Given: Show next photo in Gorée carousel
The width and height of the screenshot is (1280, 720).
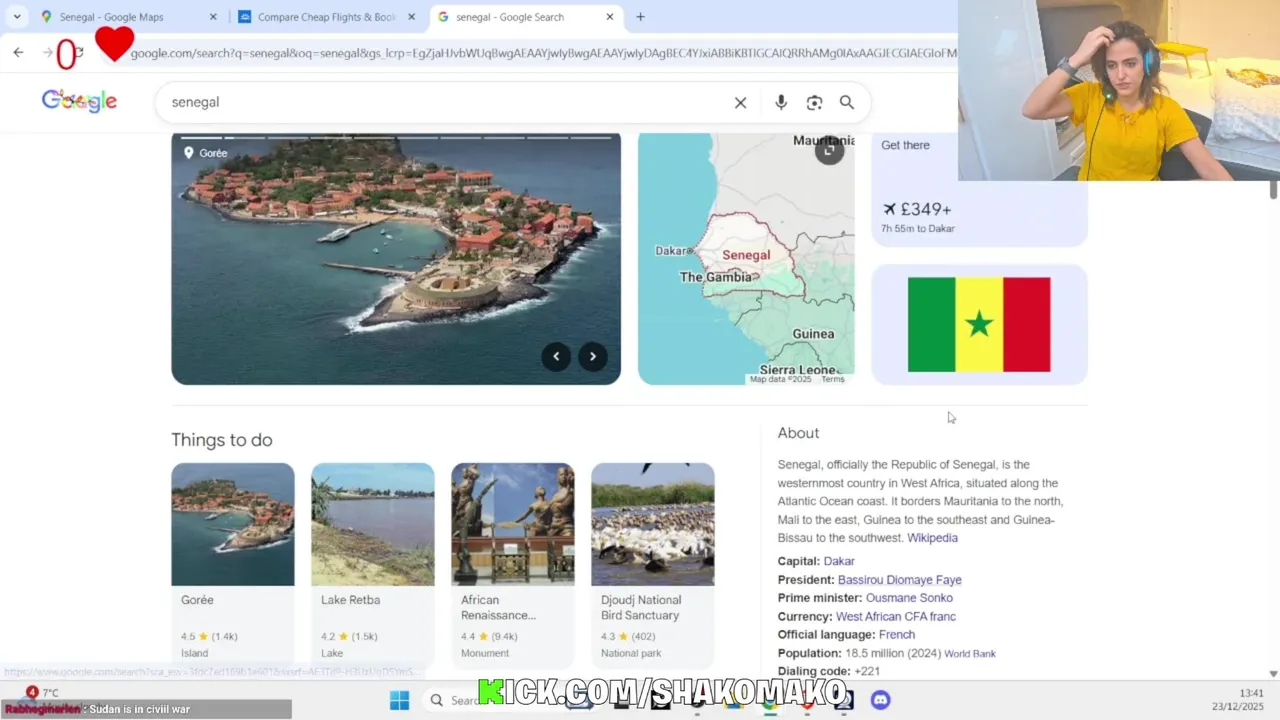Looking at the screenshot, I should (593, 356).
